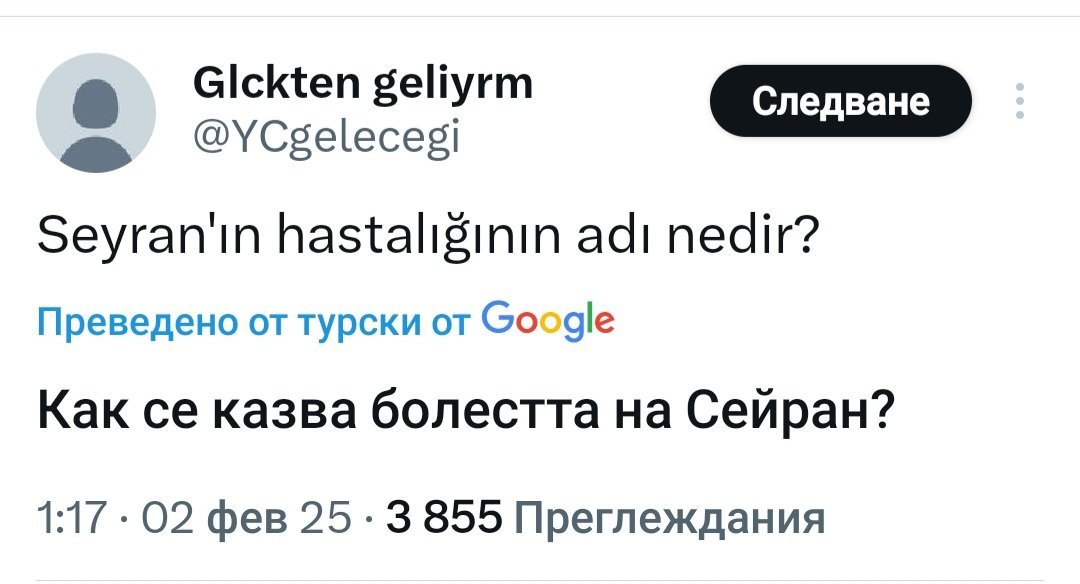
Task: Click the Преглеждания views label
Action: pyautogui.click(x=669, y=519)
